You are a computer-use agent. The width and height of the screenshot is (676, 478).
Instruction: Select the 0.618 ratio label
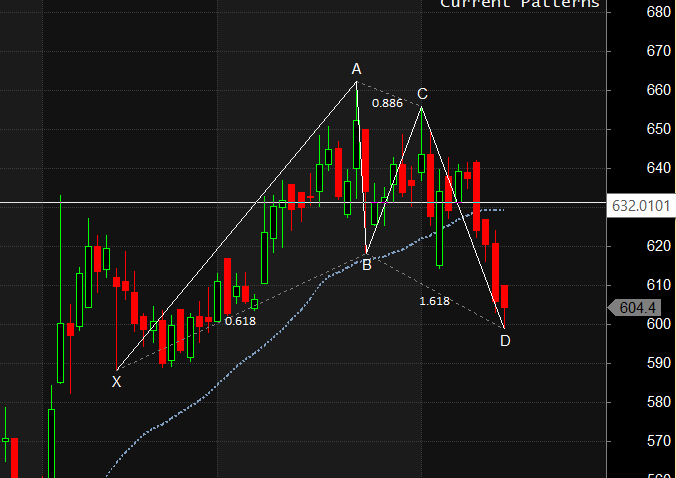pyautogui.click(x=240, y=321)
